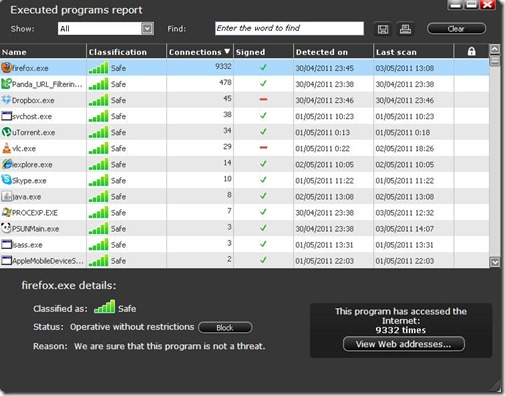Select the uTorrent.exe icon
Image resolution: width=505 pixels, height=396 pixels.
coord(6,132)
